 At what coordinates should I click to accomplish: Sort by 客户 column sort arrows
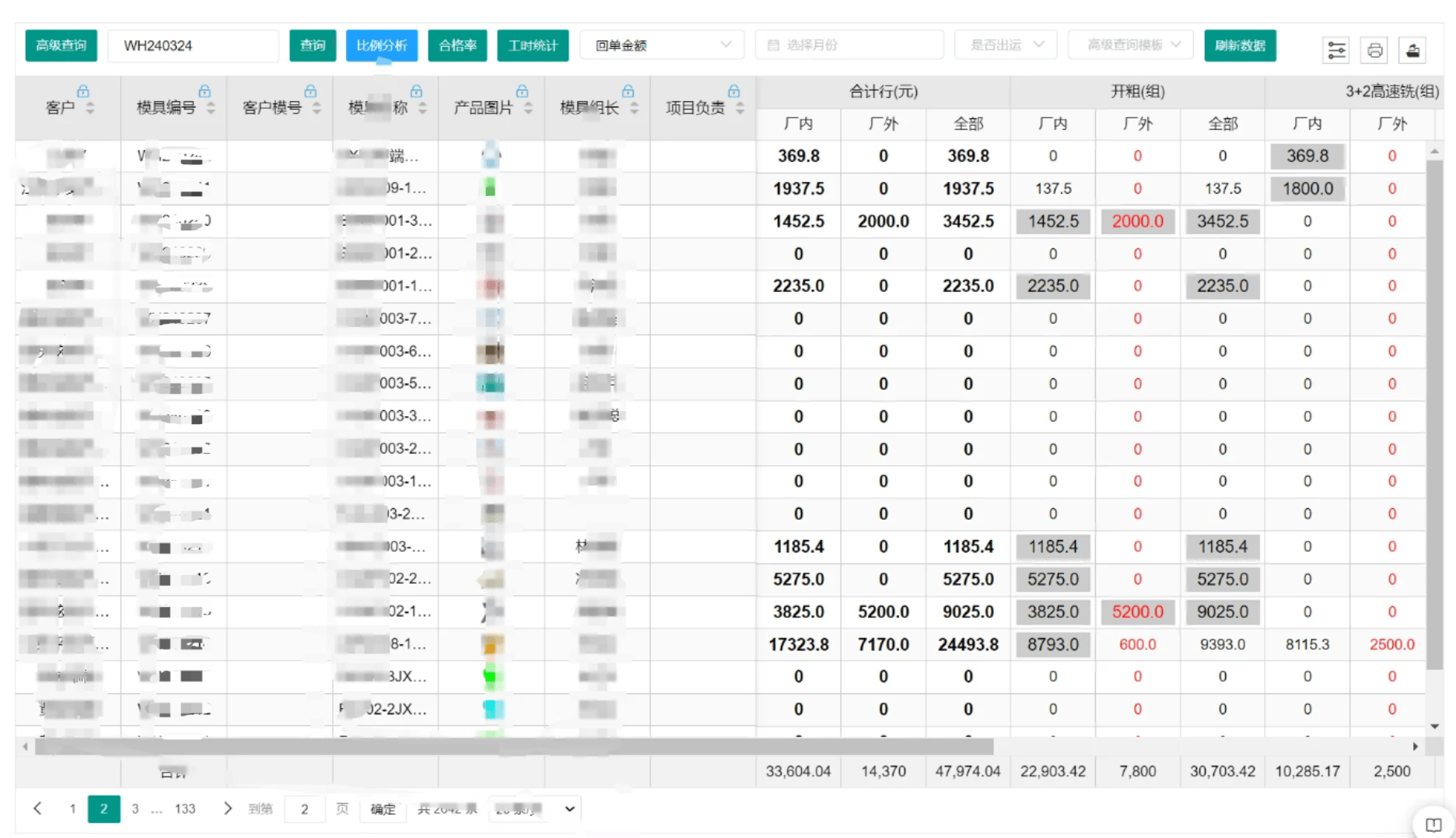point(90,108)
